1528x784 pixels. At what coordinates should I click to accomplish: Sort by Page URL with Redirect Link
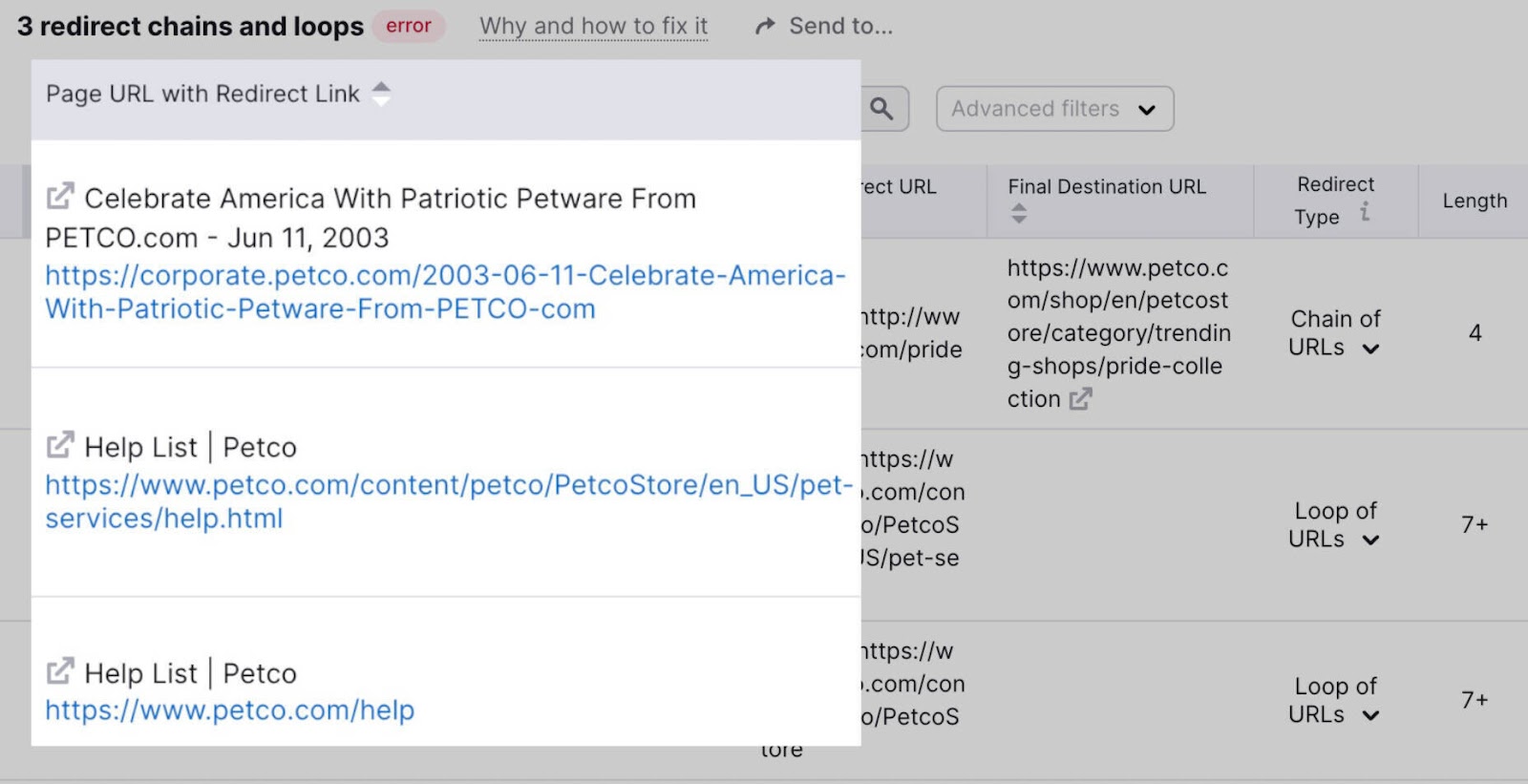click(381, 94)
